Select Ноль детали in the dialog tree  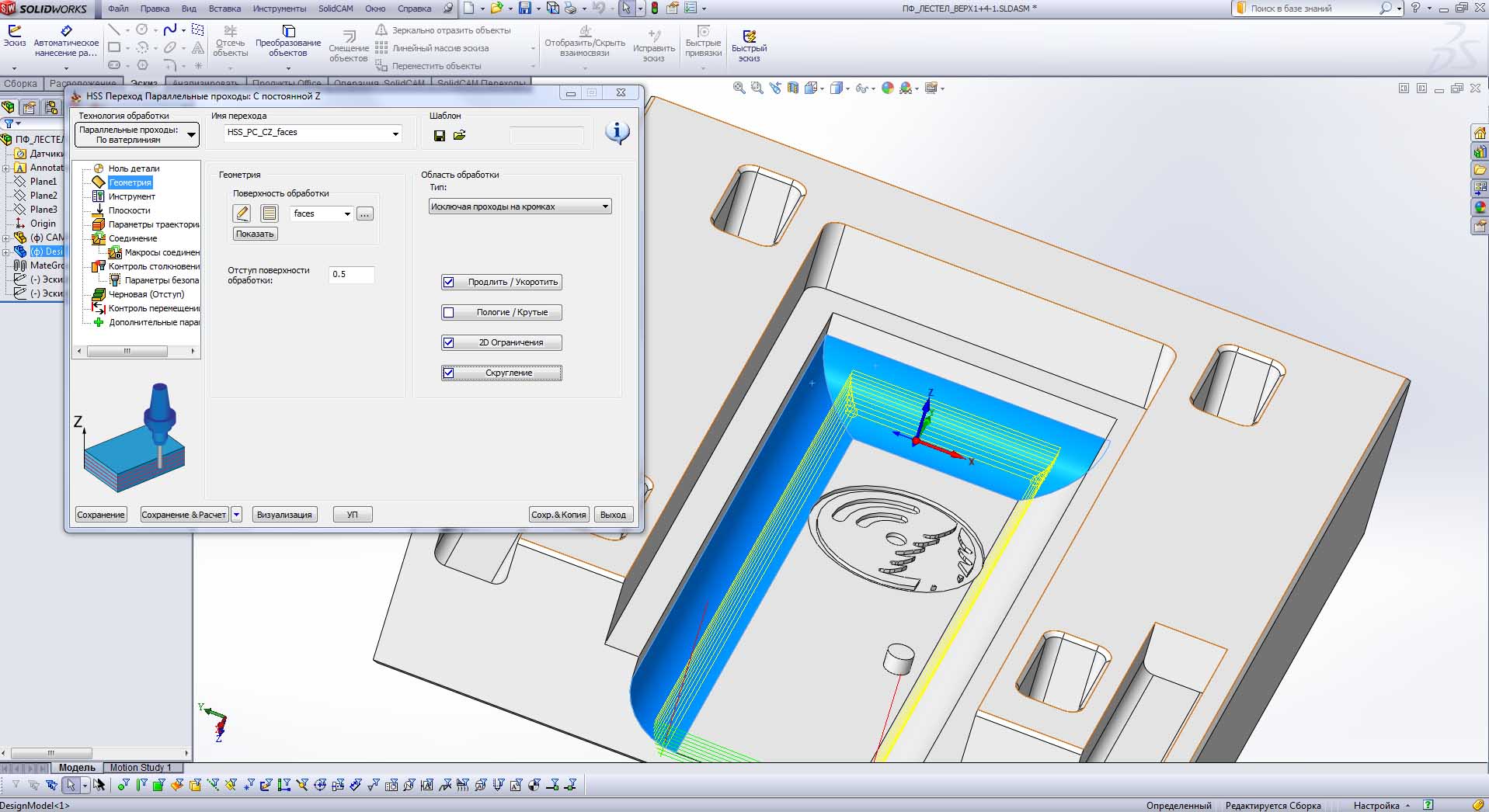(134, 168)
